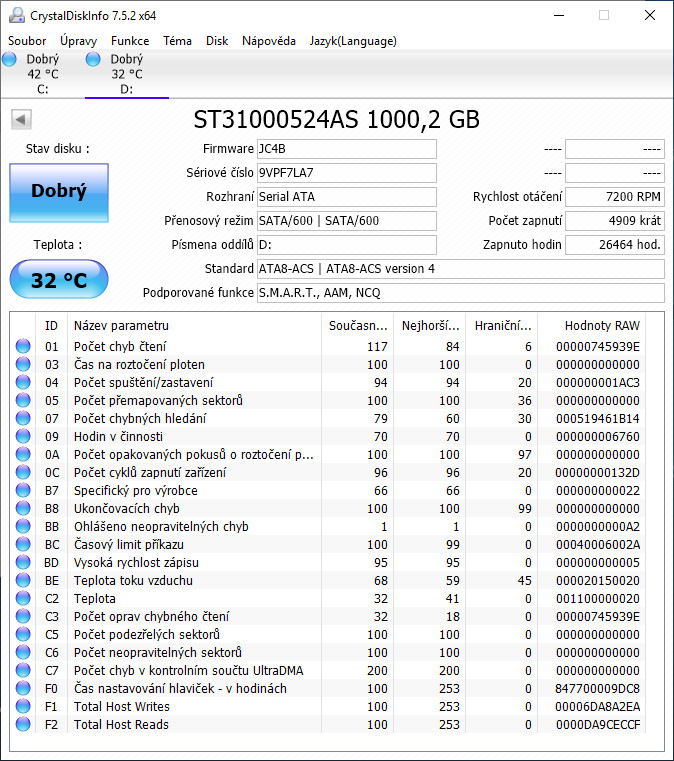
Task: Click the status orb for drive D:
Action: point(94,60)
